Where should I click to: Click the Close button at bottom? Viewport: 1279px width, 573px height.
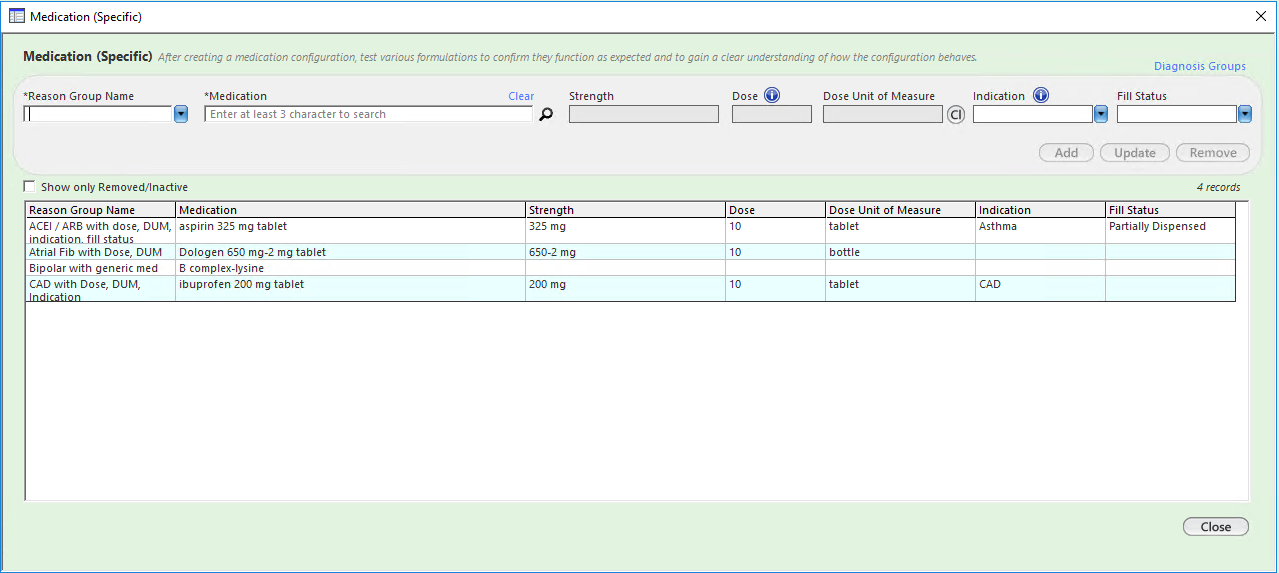tap(1216, 527)
